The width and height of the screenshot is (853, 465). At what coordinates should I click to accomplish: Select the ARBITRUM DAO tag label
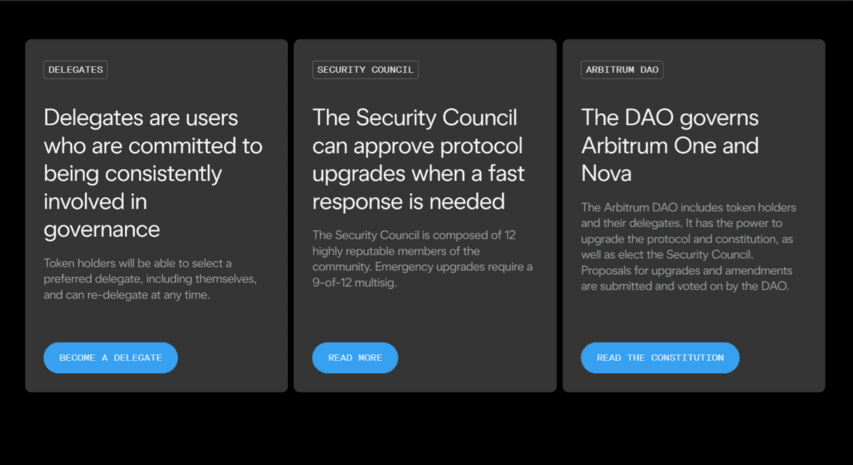(622, 70)
